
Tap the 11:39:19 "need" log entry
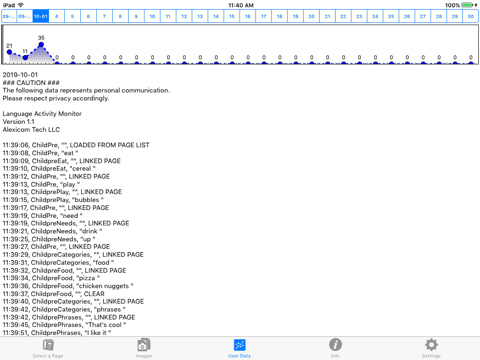tap(43, 216)
